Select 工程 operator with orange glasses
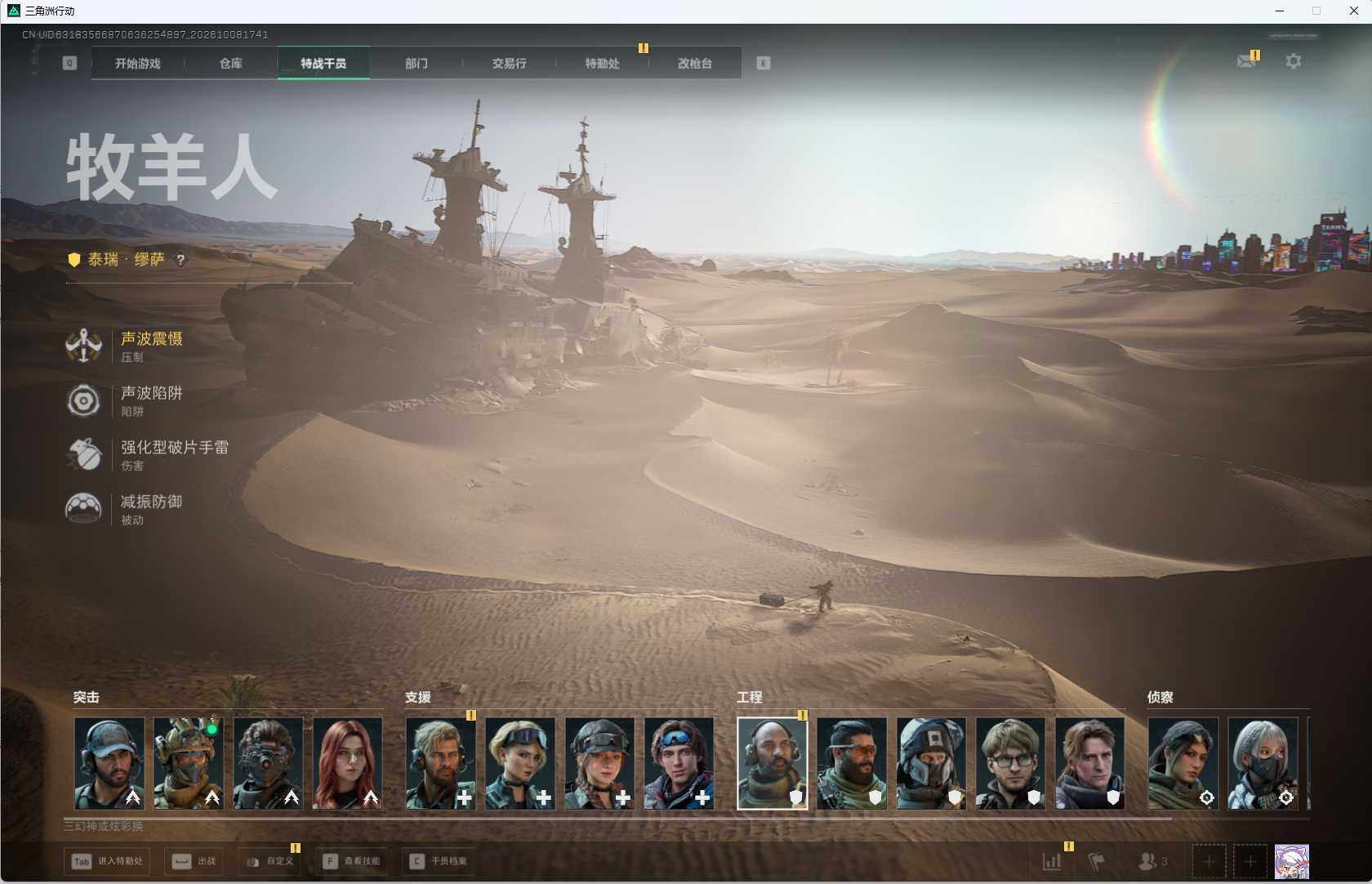The height and width of the screenshot is (884, 1372). (852, 764)
